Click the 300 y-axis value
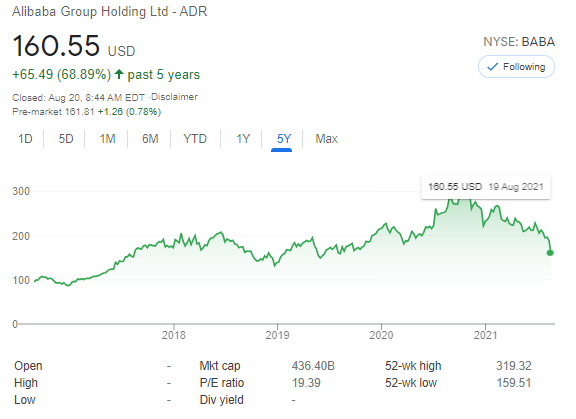The height and width of the screenshot is (419, 576). (21, 191)
